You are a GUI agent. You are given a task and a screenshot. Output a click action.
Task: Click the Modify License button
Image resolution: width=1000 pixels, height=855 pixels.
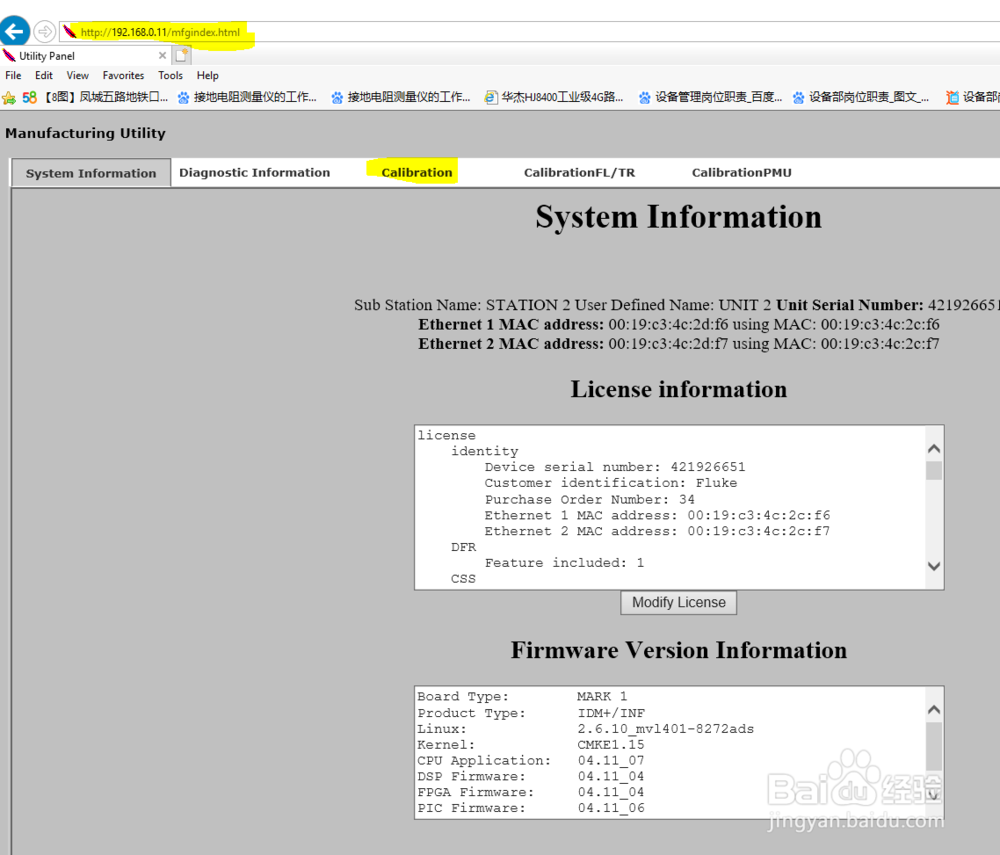pyautogui.click(x=679, y=603)
